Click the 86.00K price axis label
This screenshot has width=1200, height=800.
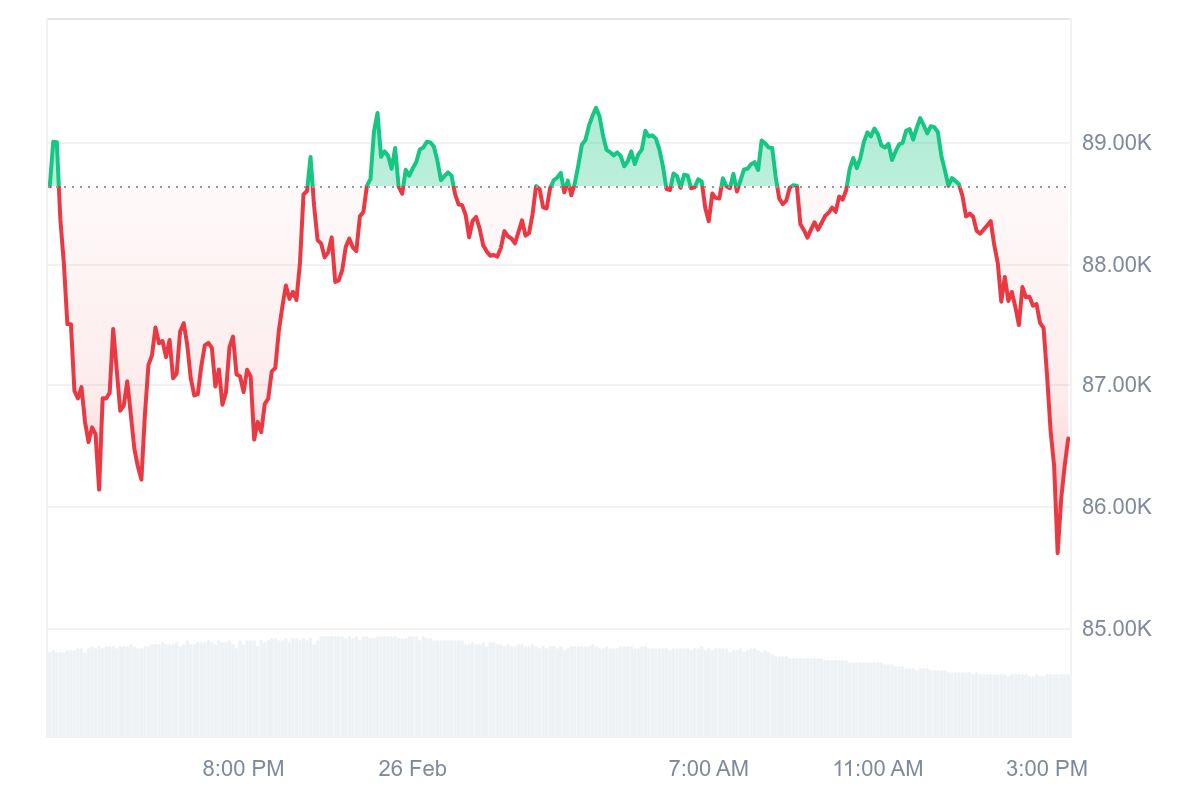point(1116,507)
